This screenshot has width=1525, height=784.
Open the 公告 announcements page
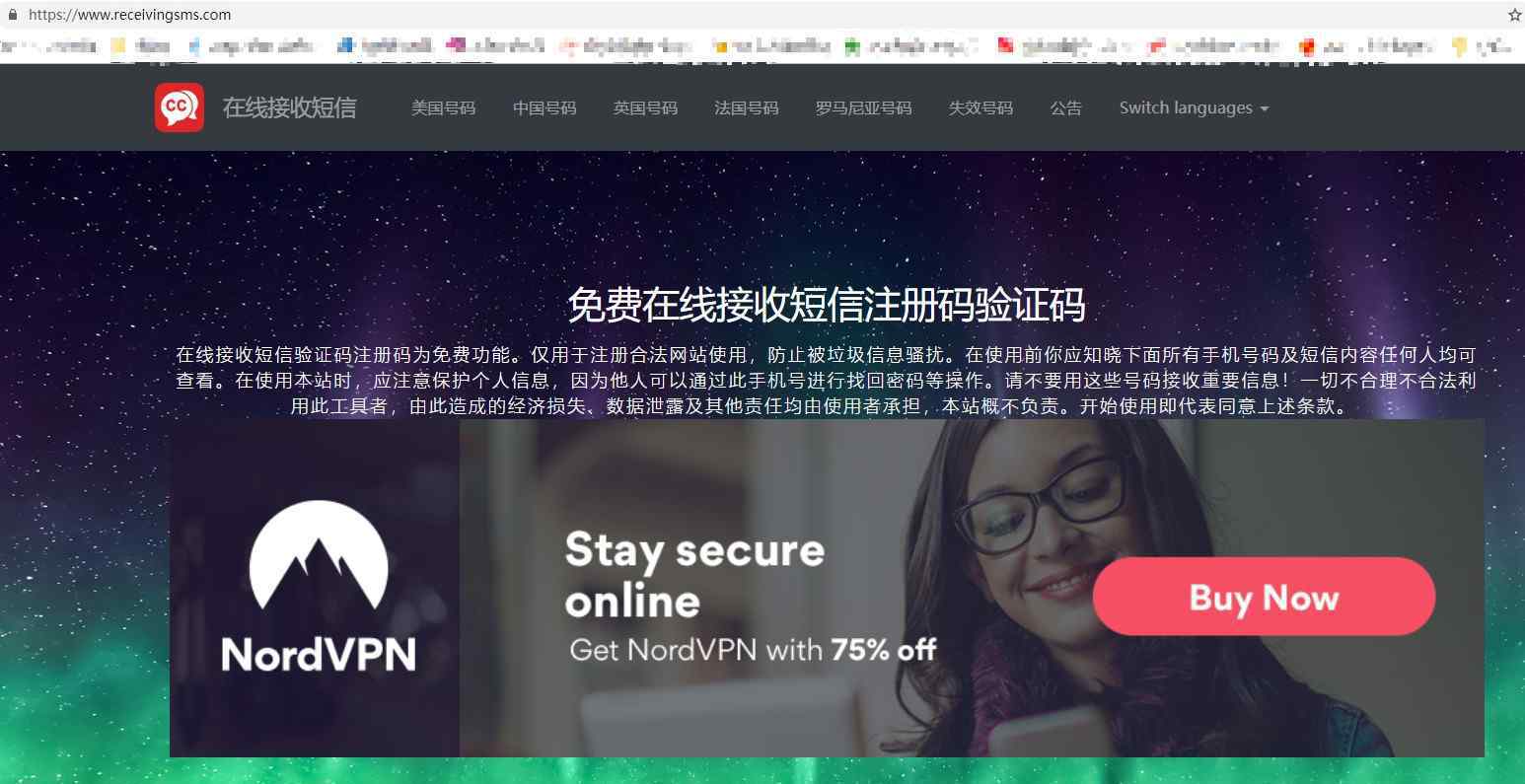(x=1066, y=108)
